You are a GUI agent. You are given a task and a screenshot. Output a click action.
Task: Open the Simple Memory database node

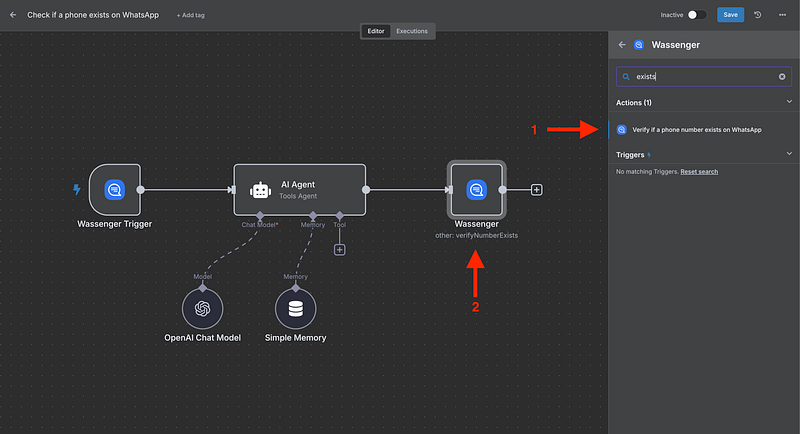(x=295, y=309)
